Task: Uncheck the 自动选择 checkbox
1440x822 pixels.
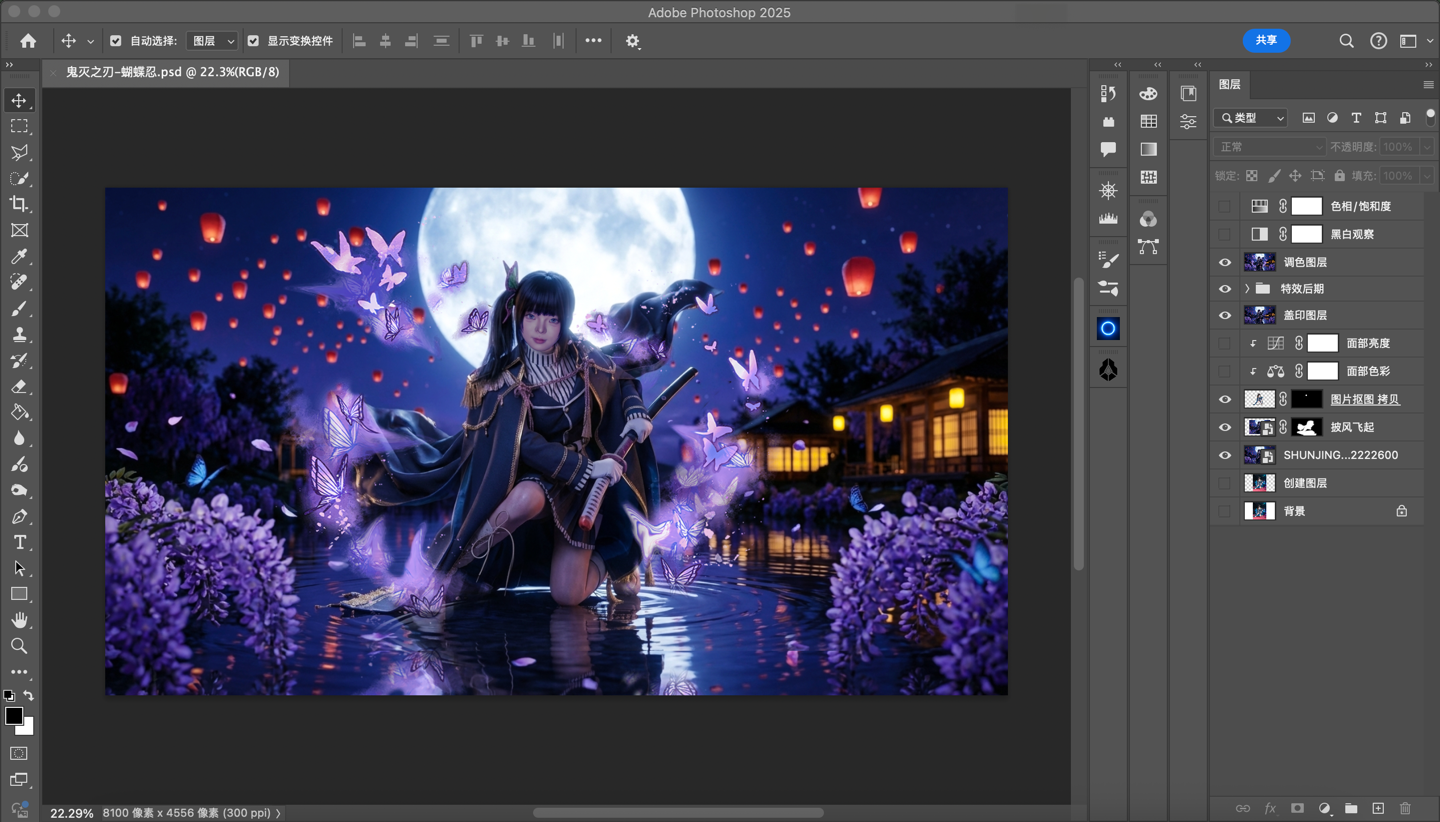Action: tap(116, 41)
